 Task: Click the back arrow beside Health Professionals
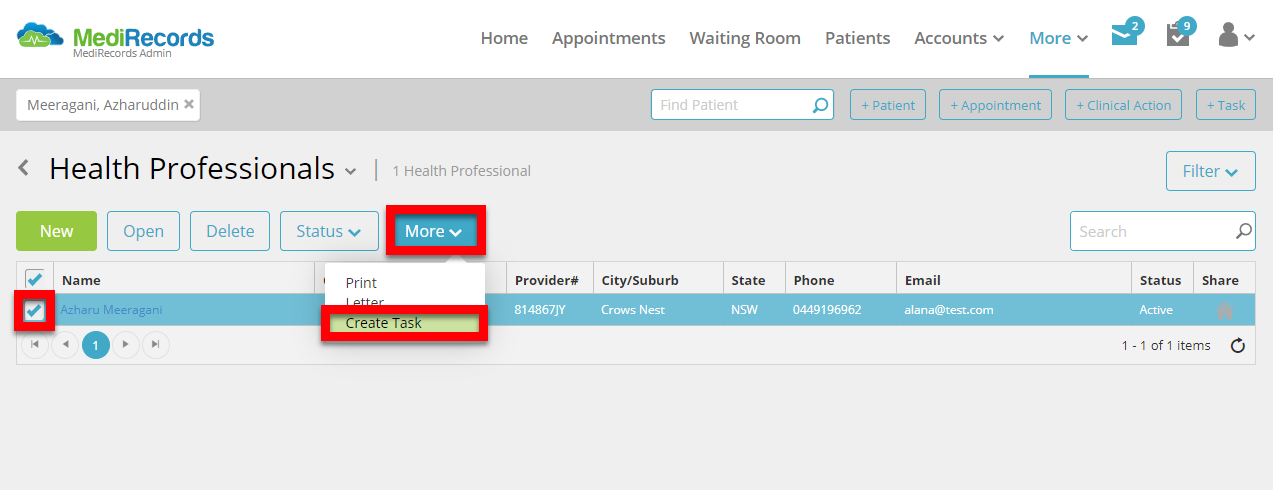[24, 168]
